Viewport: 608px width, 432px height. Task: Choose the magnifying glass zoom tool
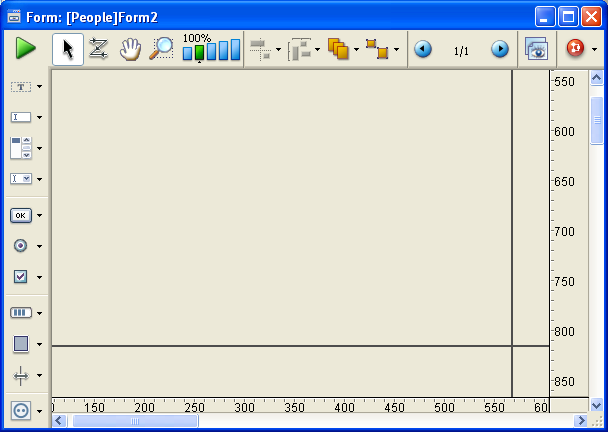point(161,49)
